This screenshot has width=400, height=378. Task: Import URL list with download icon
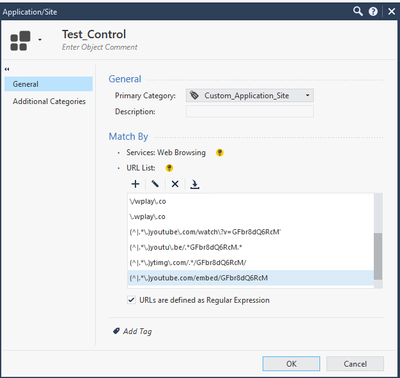pos(195,184)
